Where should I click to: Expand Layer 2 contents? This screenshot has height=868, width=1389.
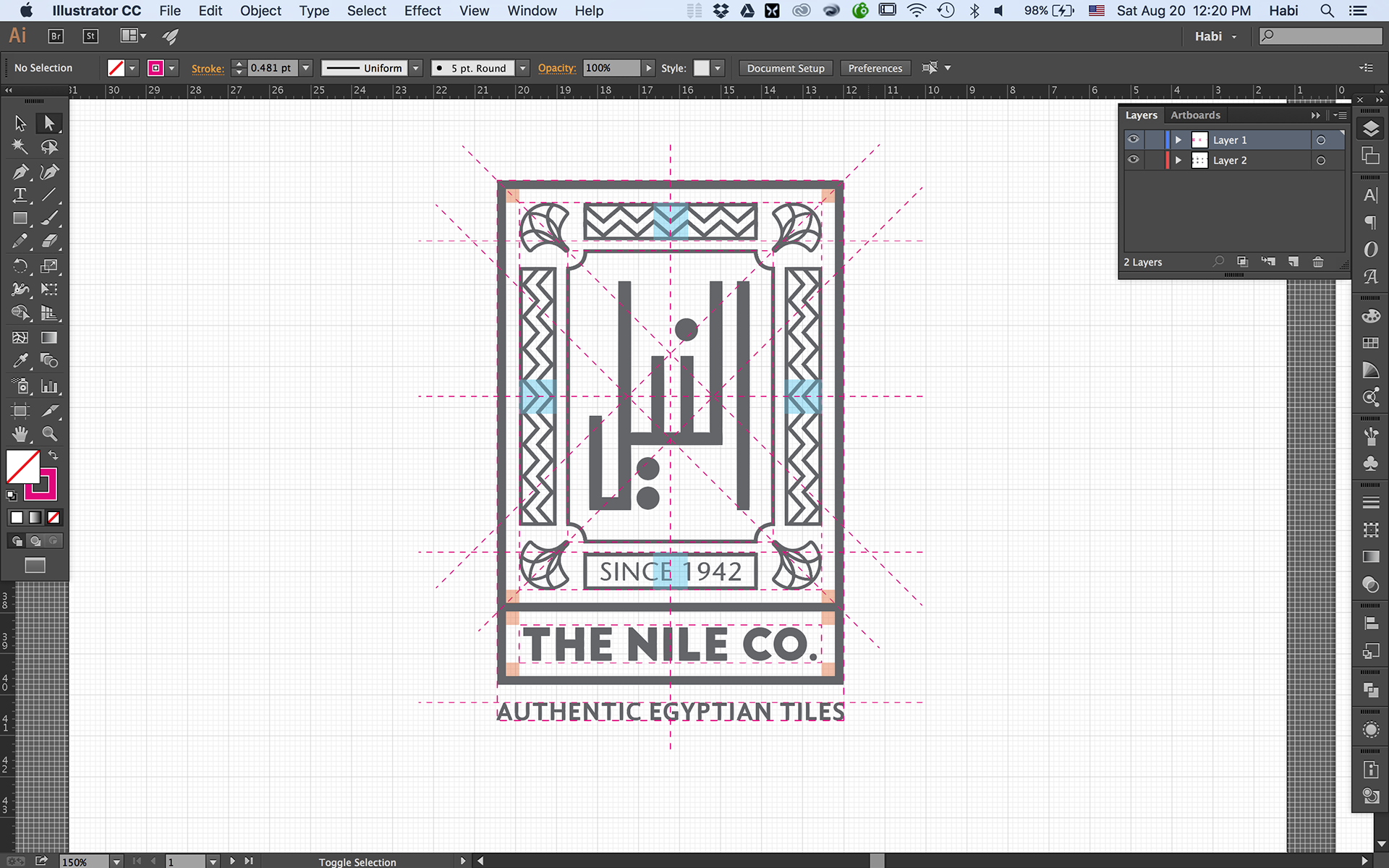(x=1178, y=160)
